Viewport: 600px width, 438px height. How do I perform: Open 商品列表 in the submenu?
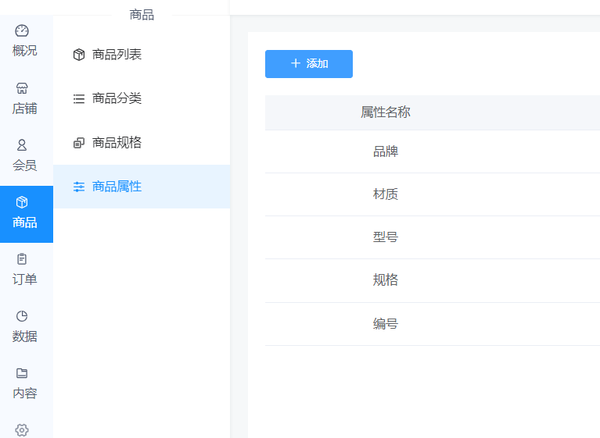(x=116, y=55)
